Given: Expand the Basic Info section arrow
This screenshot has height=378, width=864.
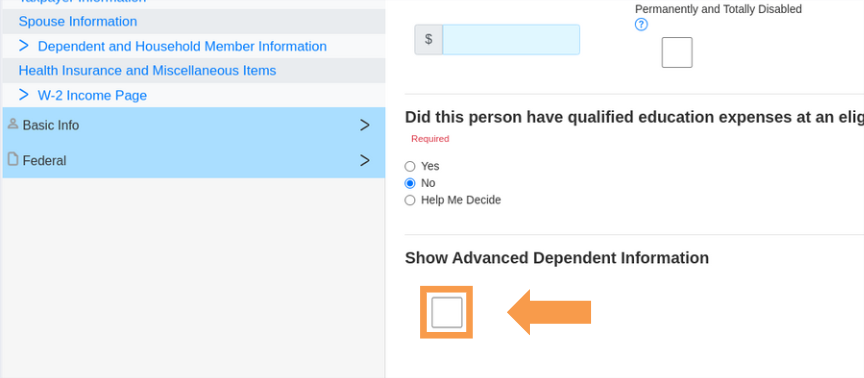Looking at the screenshot, I should tap(364, 125).
